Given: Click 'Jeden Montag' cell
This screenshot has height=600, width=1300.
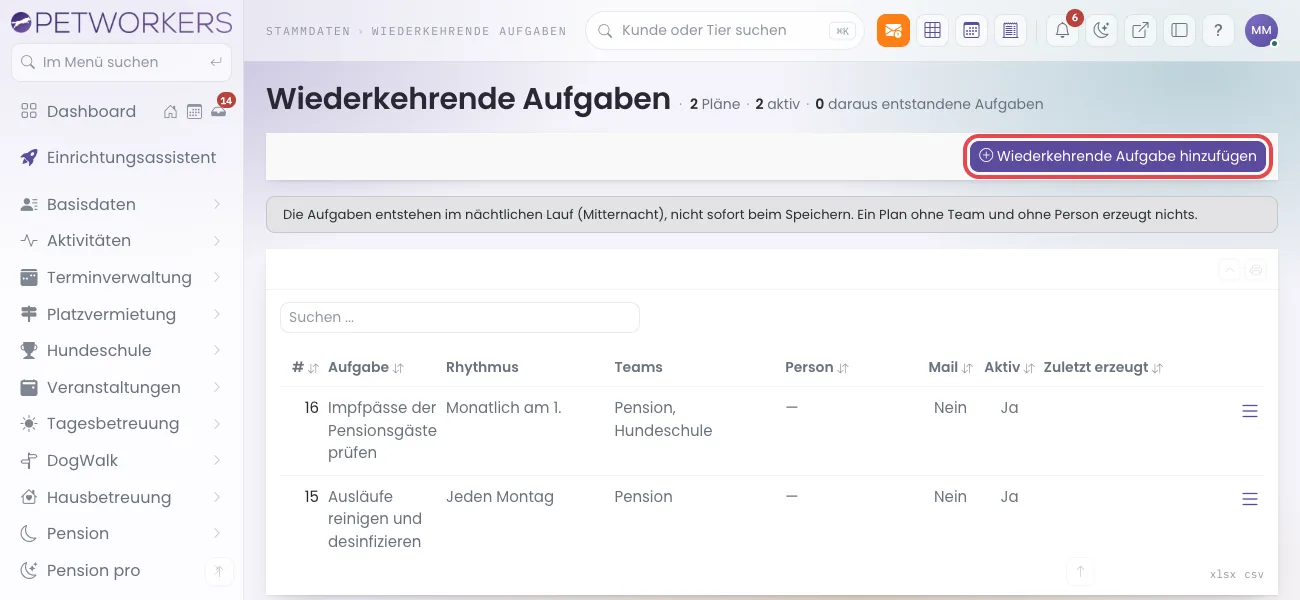Looking at the screenshot, I should pos(499,497).
